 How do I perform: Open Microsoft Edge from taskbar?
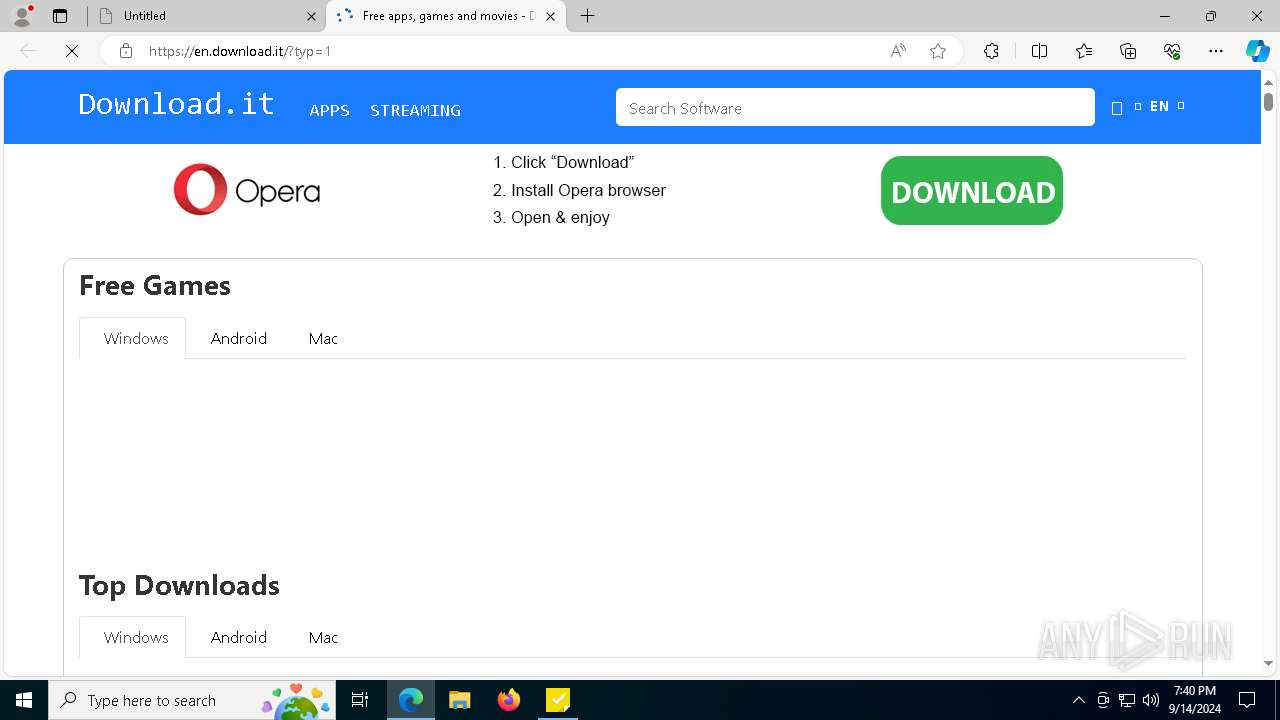411,700
